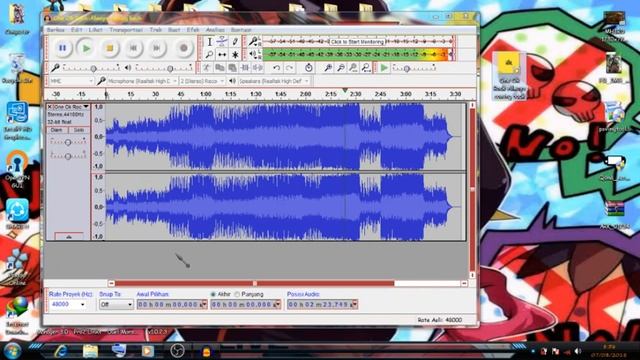Open the Edit menu
The height and width of the screenshot is (360, 640).
(x=76, y=30)
